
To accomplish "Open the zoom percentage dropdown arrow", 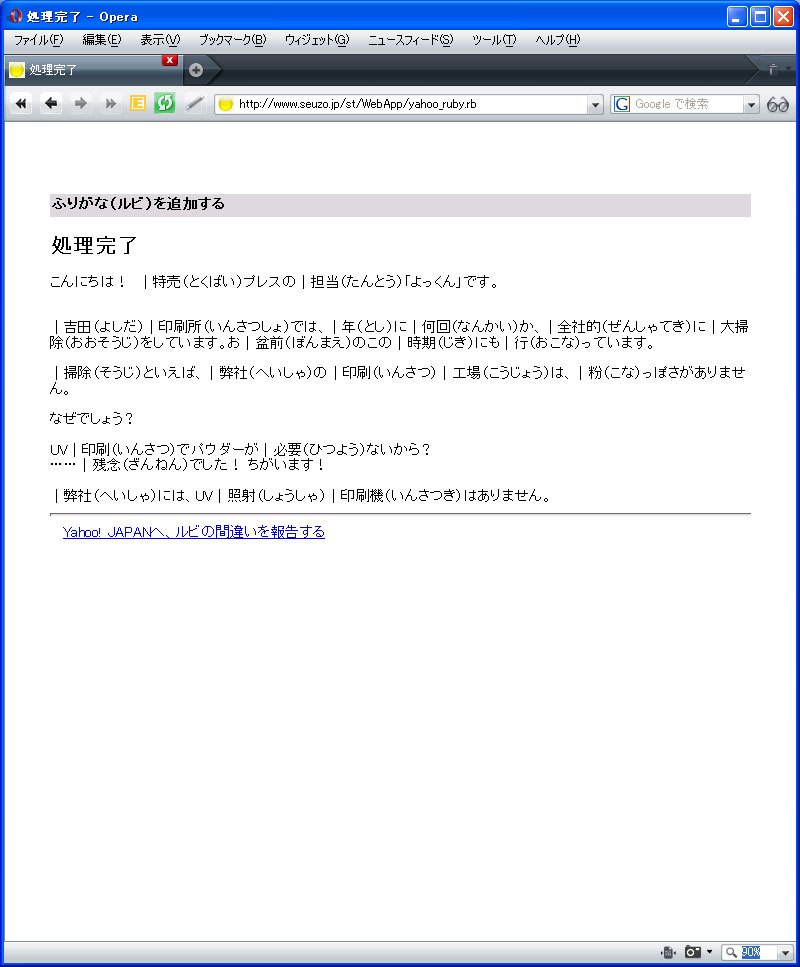I will tap(785, 953).
